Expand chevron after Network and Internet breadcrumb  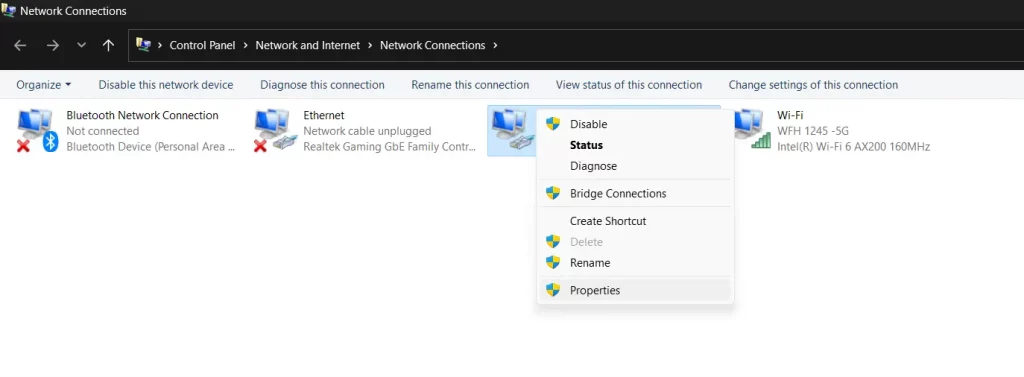click(370, 45)
